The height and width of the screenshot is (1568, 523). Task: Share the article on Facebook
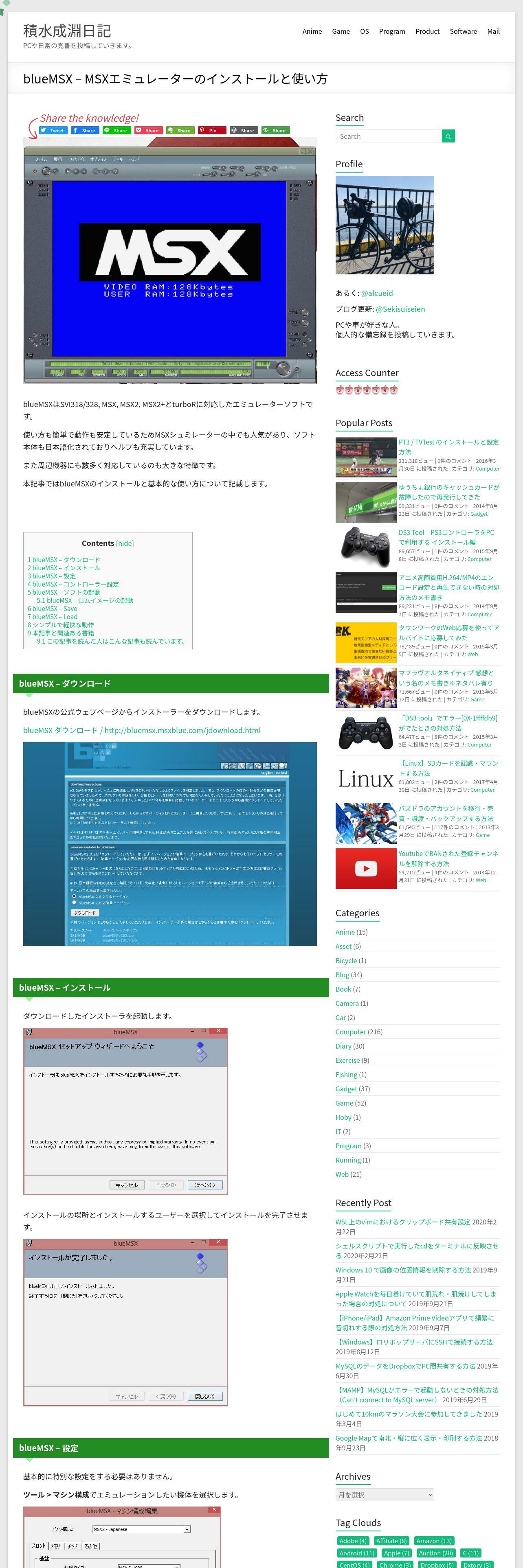(85, 130)
